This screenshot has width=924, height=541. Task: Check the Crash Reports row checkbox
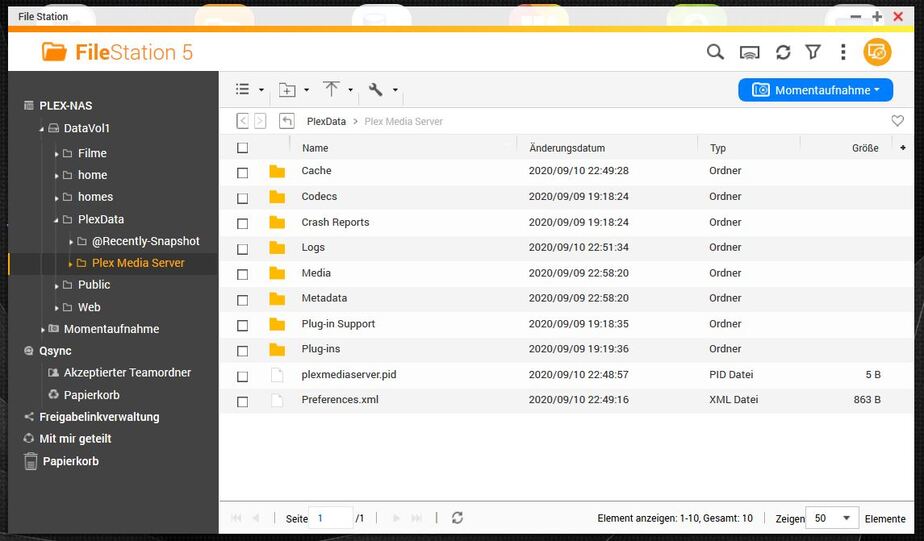(x=242, y=223)
